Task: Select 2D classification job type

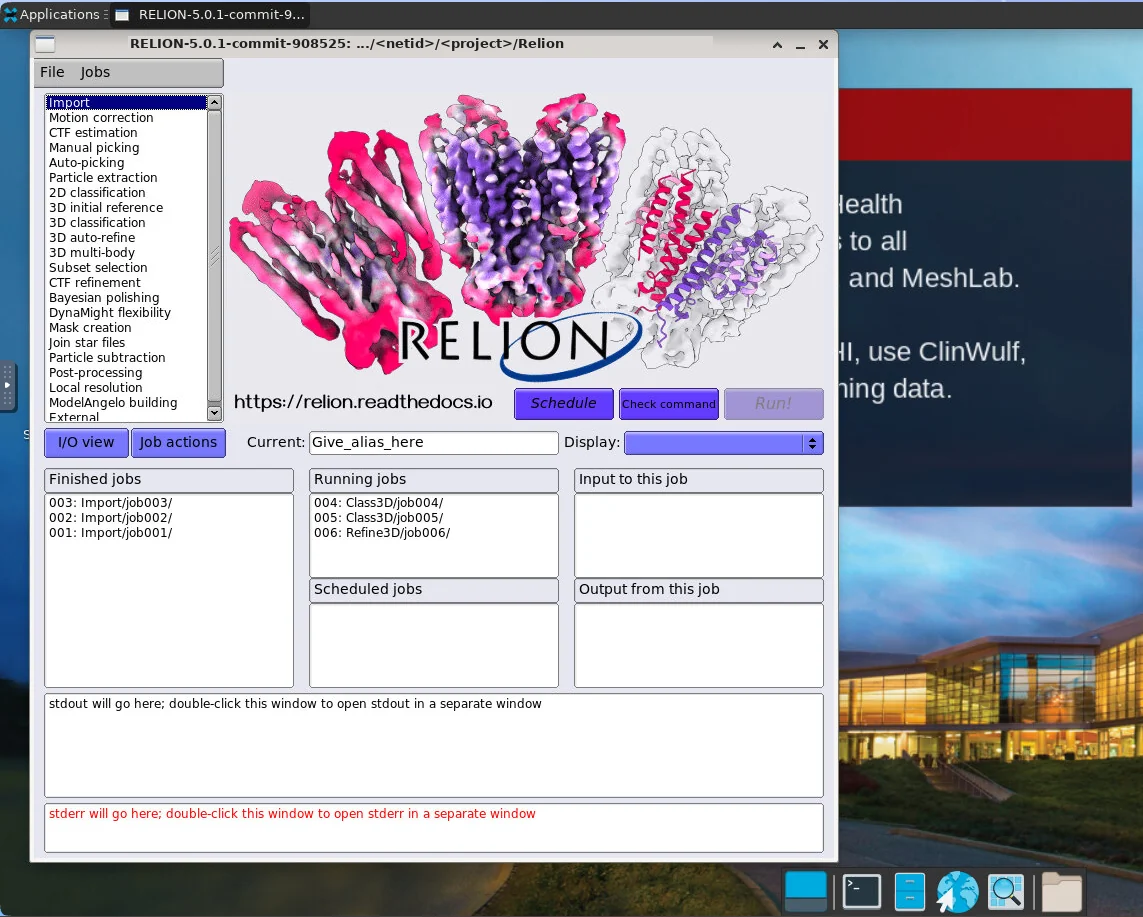Action: (126, 192)
